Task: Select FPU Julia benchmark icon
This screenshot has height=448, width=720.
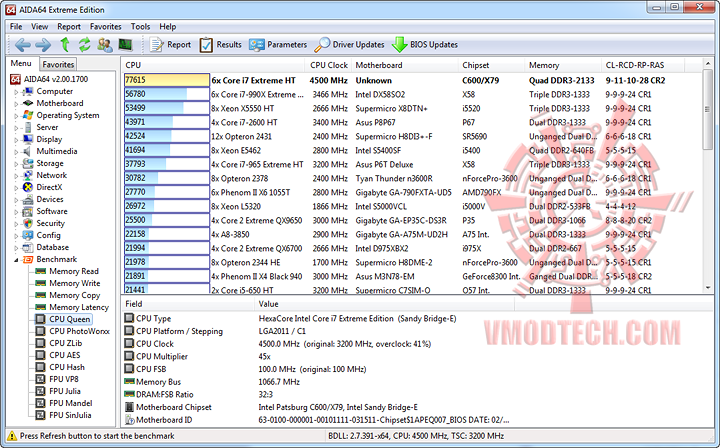Action: coord(41,391)
